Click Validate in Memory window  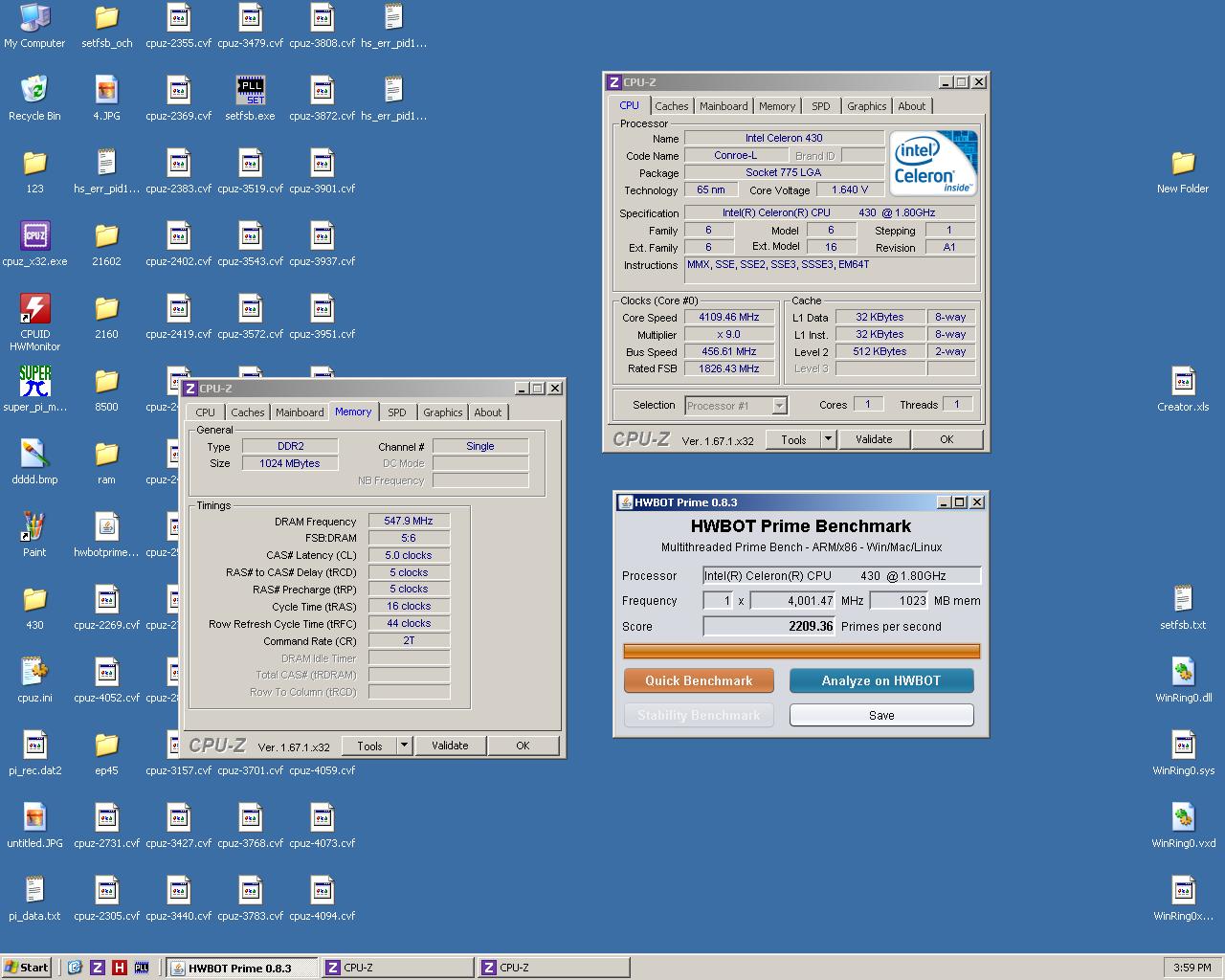pyautogui.click(x=450, y=746)
